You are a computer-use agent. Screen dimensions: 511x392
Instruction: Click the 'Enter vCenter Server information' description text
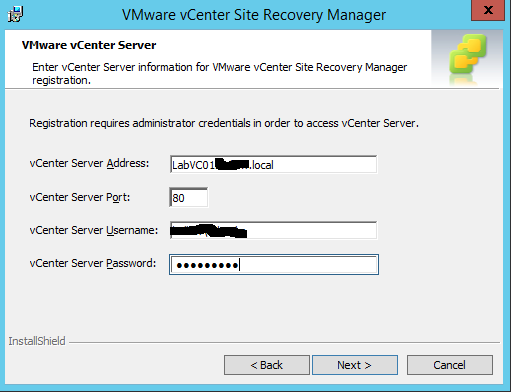pyautogui.click(x=219, y=74)
